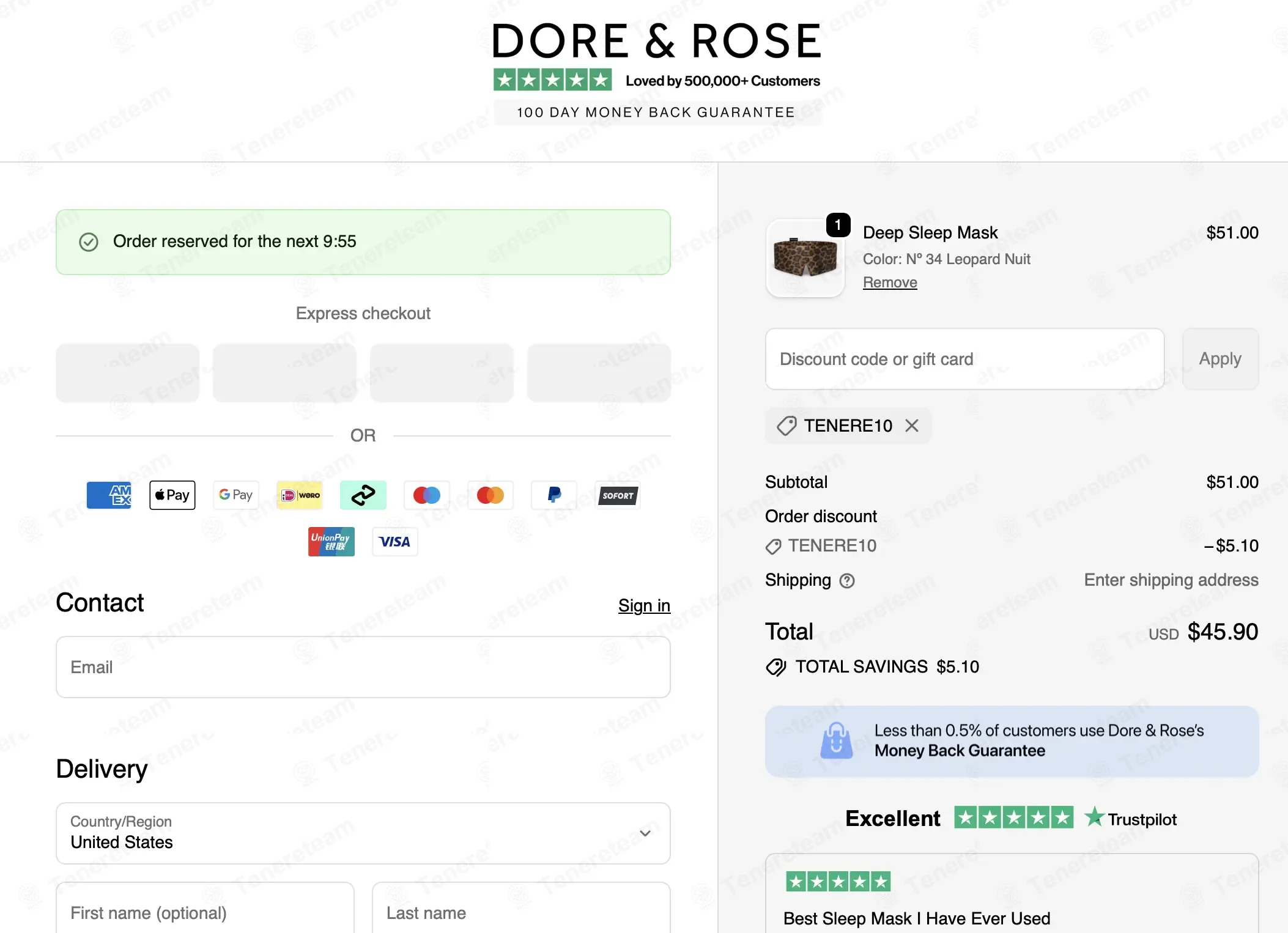The height and width of the screenshot is (933, 1288).
Task: Click the iDEAL Wero payment icon
Action: click(300, 495)
